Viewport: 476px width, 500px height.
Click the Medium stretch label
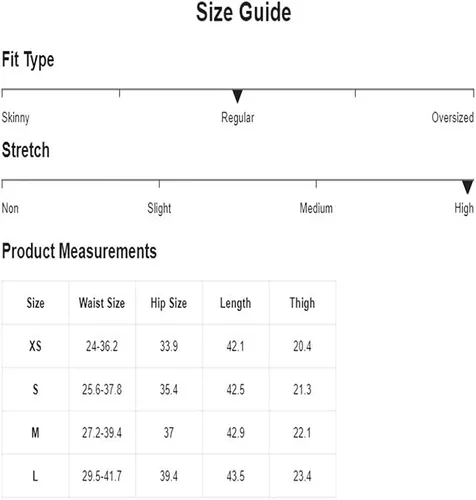[316, 208]
